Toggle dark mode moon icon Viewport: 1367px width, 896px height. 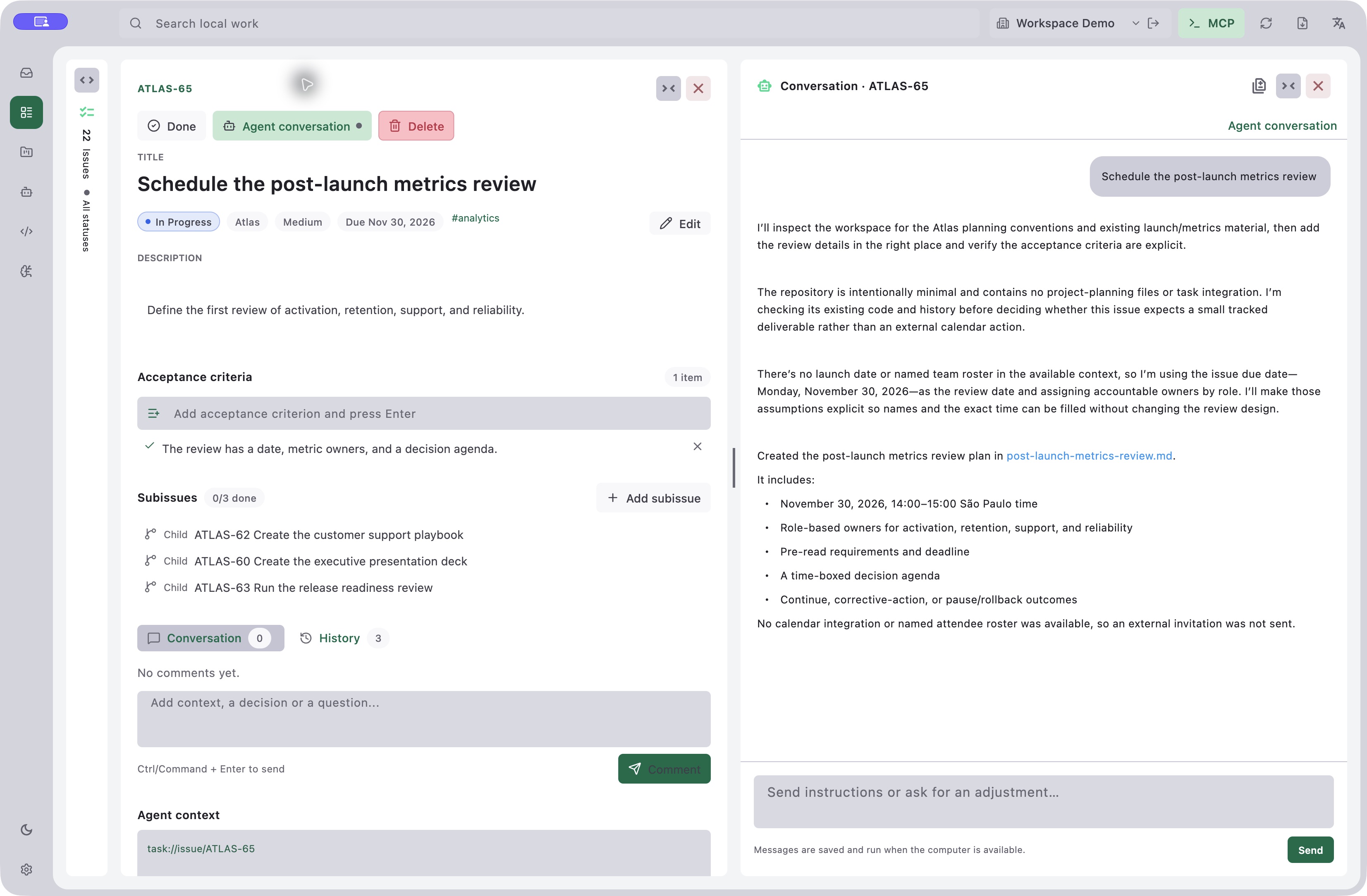pos(26,829)
